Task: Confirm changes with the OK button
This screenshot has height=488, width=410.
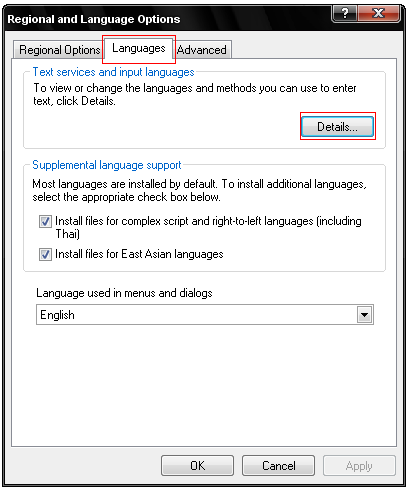Action: coord(197,466)
